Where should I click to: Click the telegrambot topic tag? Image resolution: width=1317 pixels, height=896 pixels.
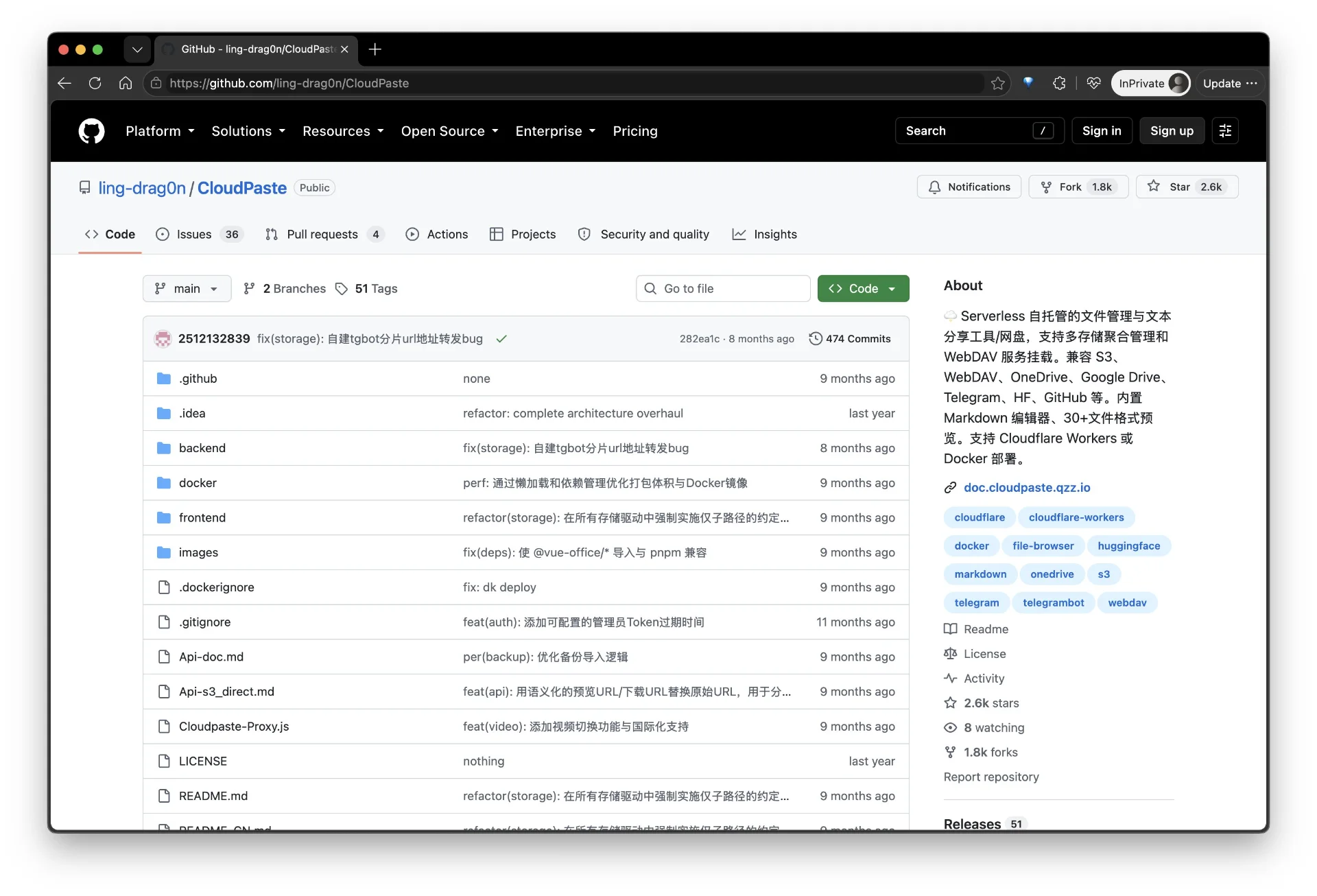(x=1053, y=603)
